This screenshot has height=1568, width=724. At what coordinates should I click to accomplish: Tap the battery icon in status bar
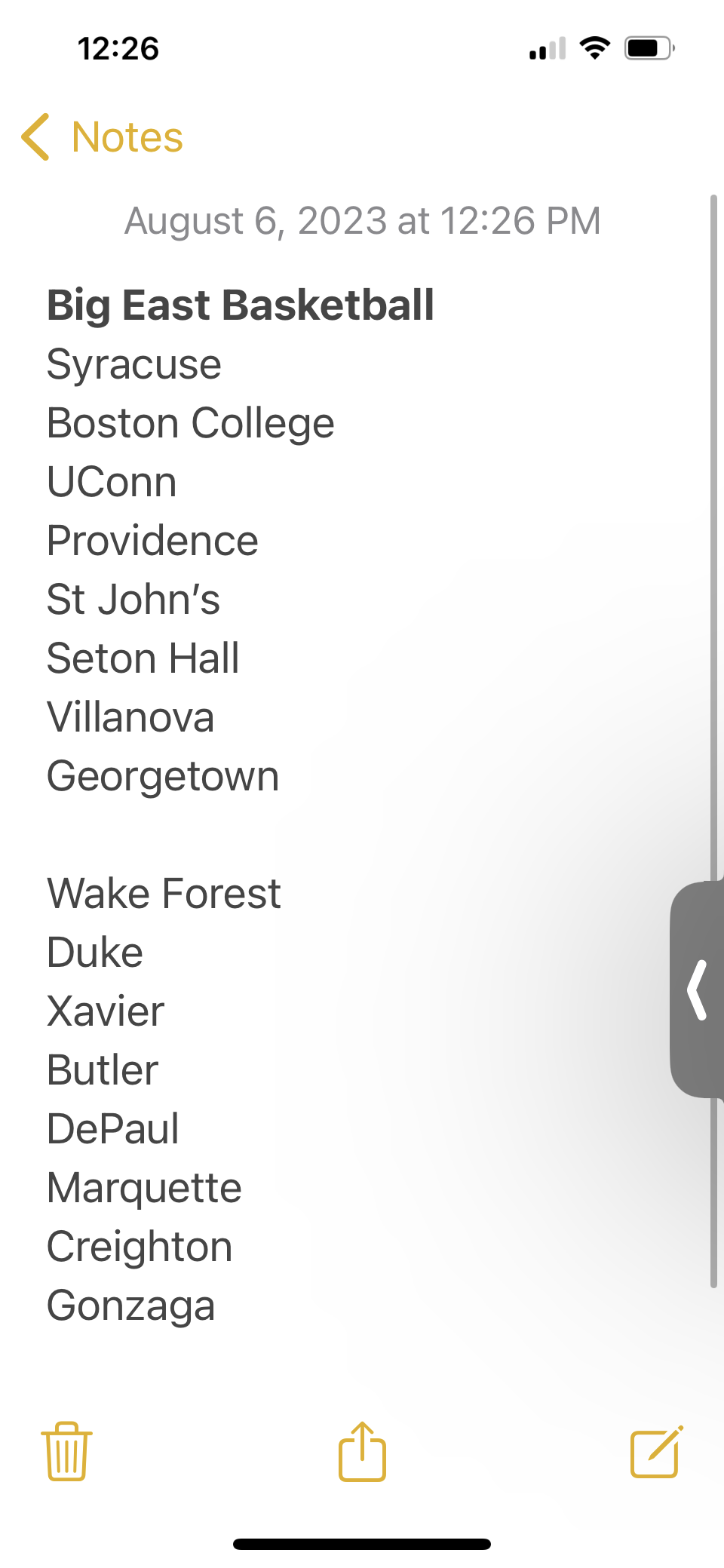[649, 49]
